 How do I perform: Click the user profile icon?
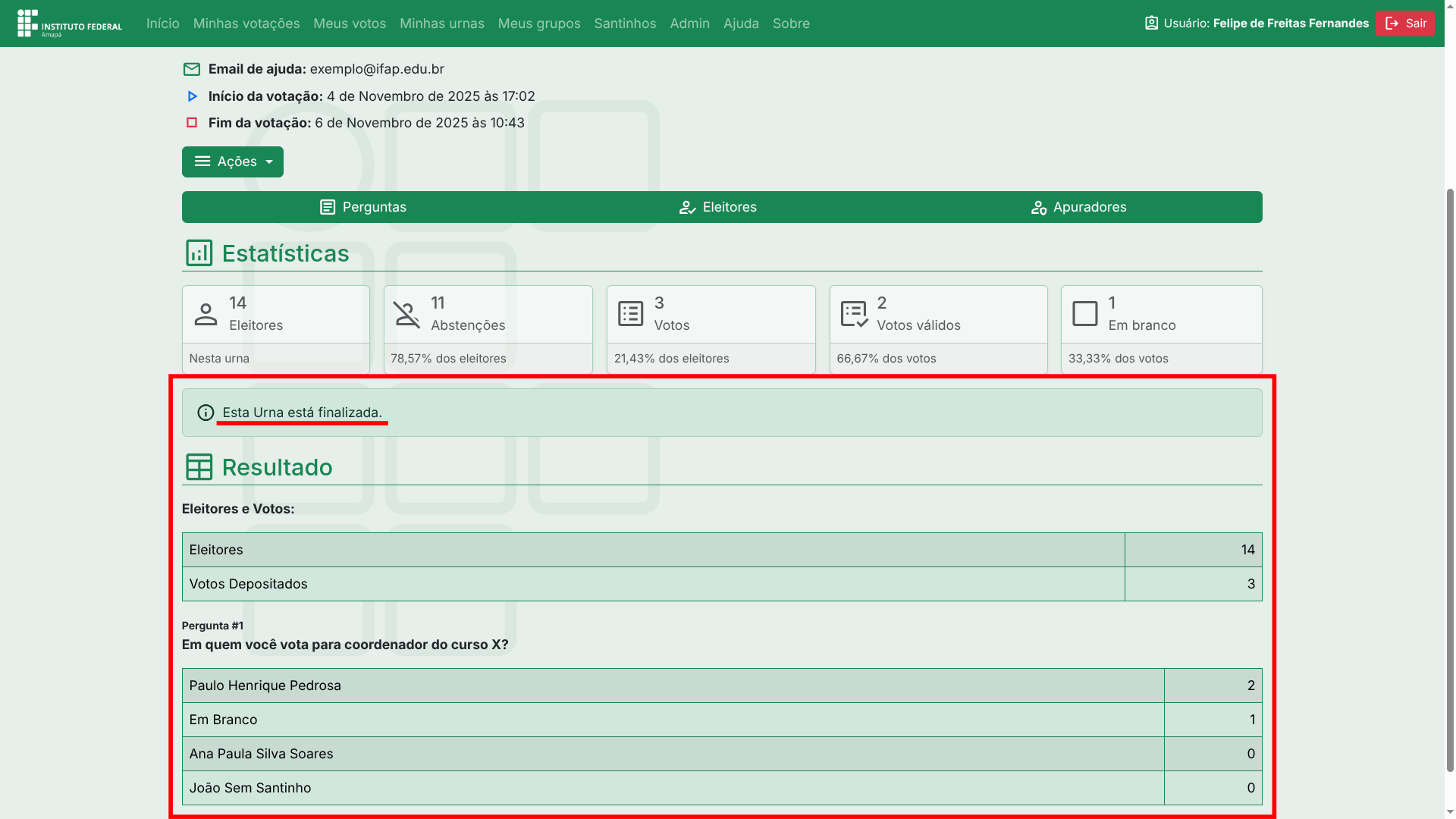tap(1151, 24)
